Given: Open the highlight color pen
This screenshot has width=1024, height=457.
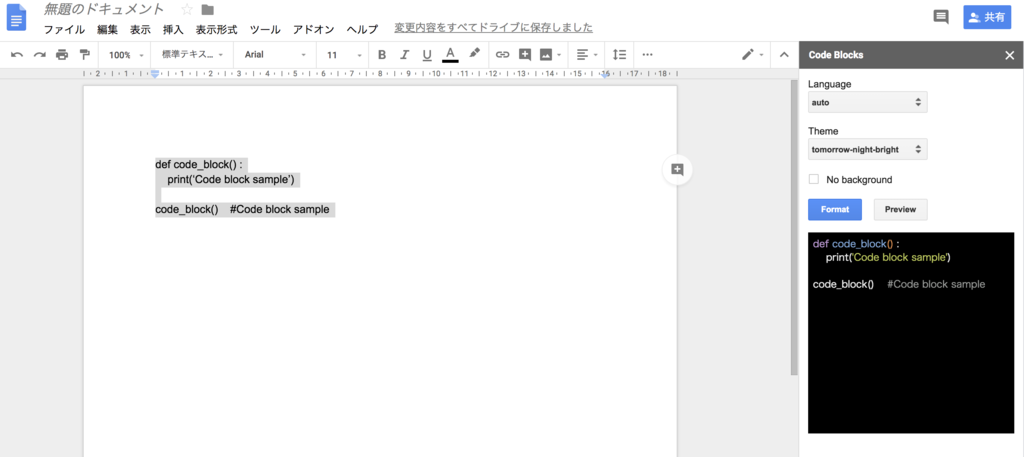Looking at the screenshot, I should (475, 54).
